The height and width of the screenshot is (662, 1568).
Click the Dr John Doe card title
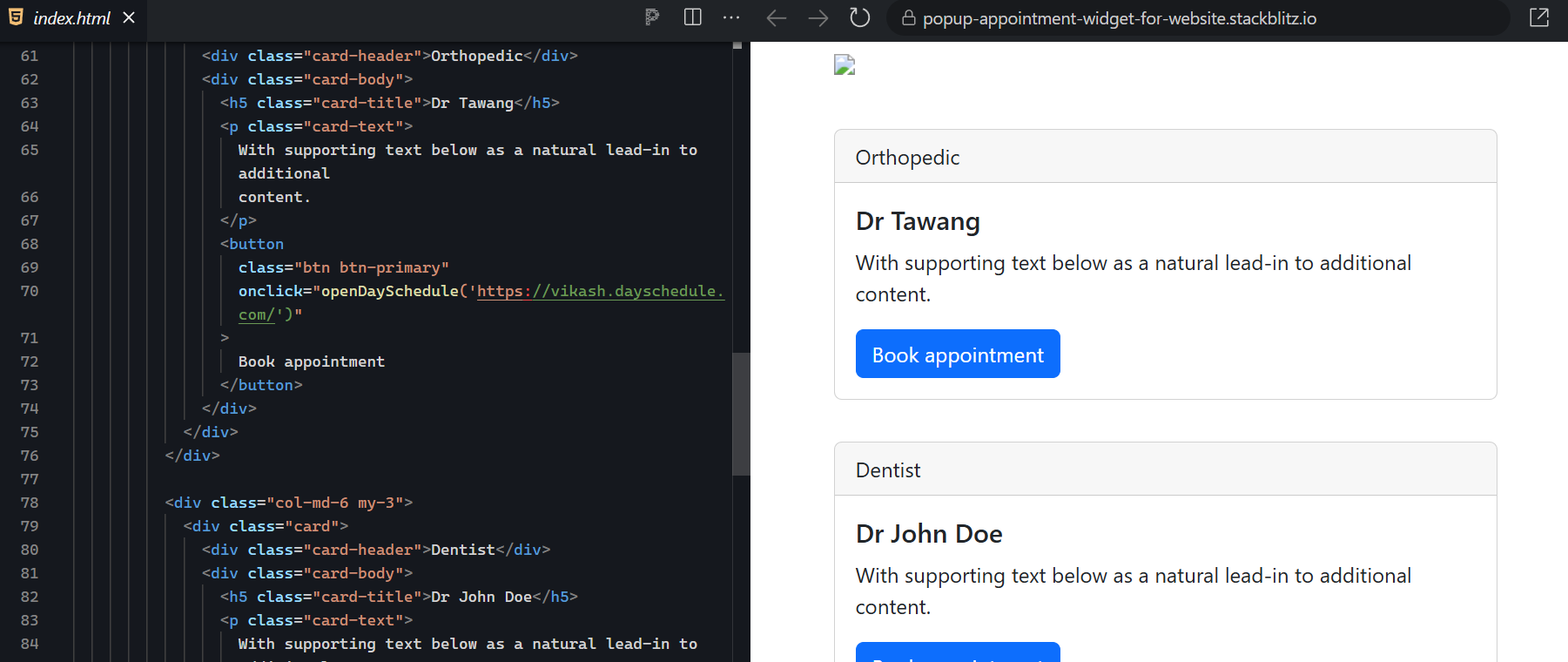pyautogui.click(x=929, y=534)
